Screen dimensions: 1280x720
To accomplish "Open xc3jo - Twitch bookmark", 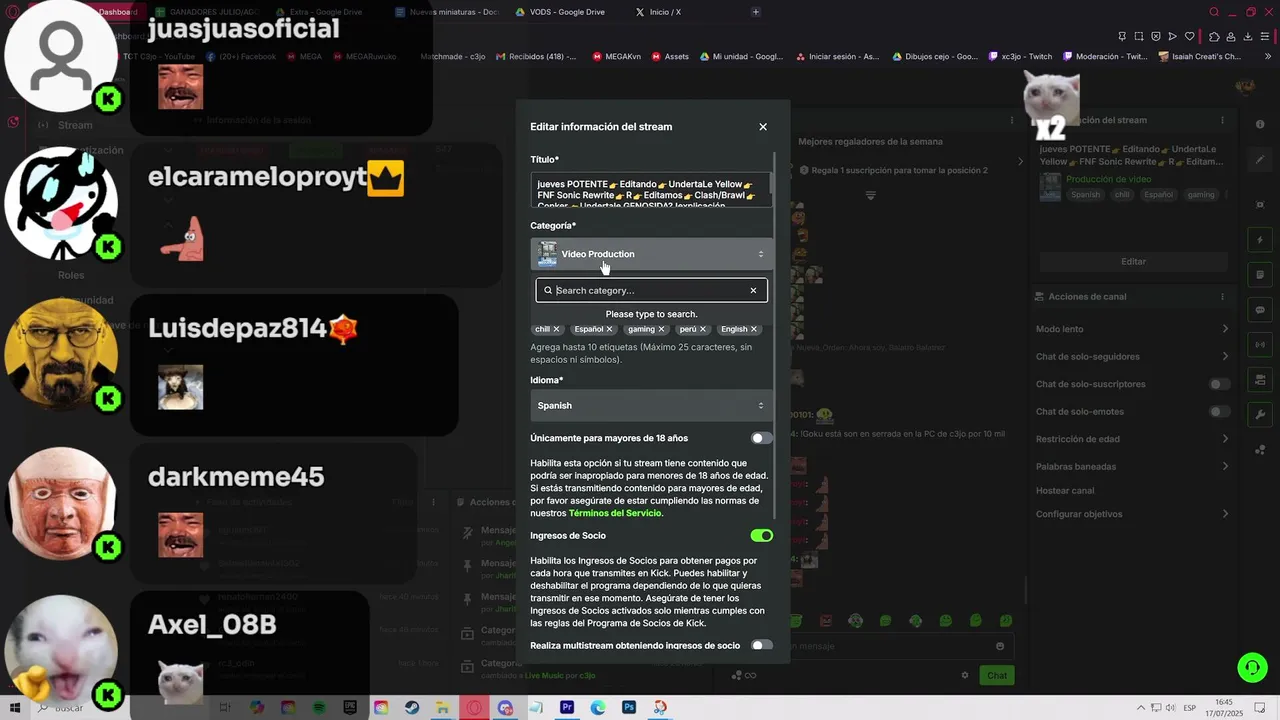I will 1018,57.
